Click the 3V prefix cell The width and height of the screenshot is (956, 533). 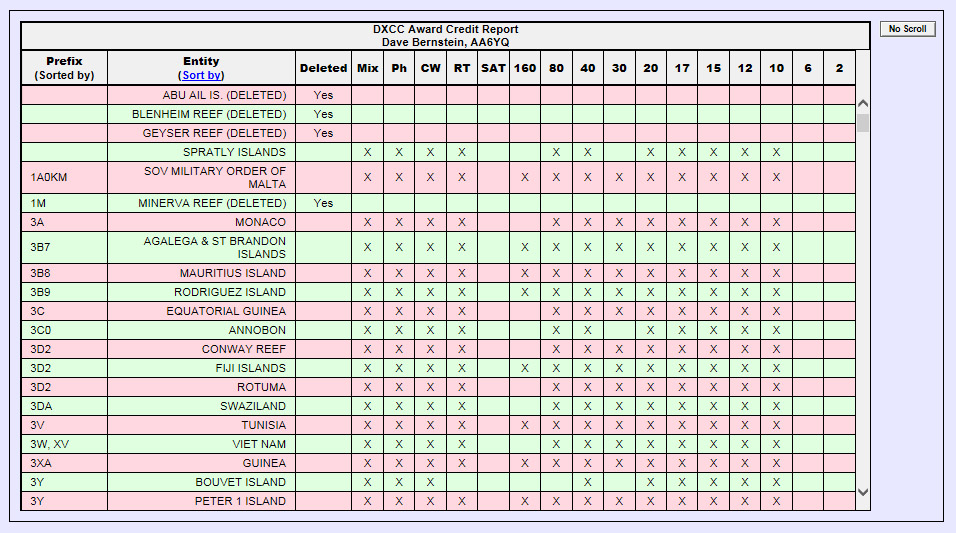pyautogui.click(x=64, y=424)
